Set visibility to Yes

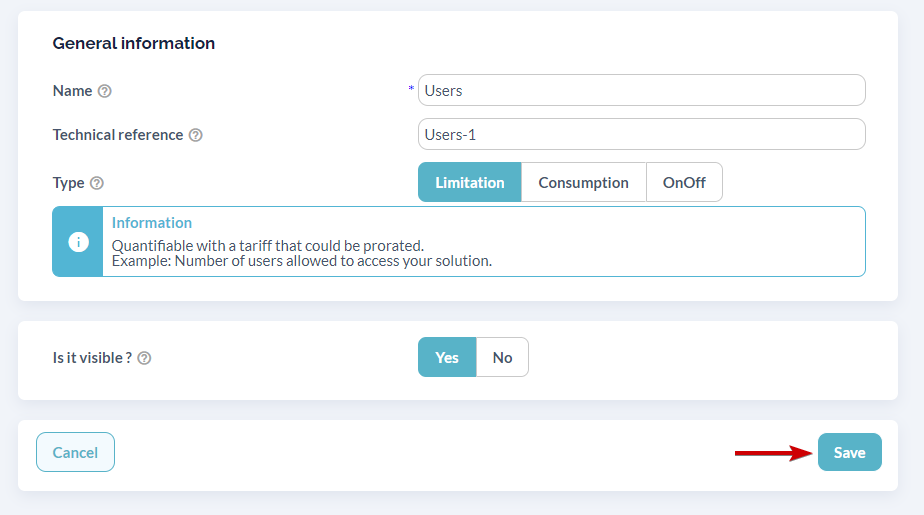tap(447, 358)
